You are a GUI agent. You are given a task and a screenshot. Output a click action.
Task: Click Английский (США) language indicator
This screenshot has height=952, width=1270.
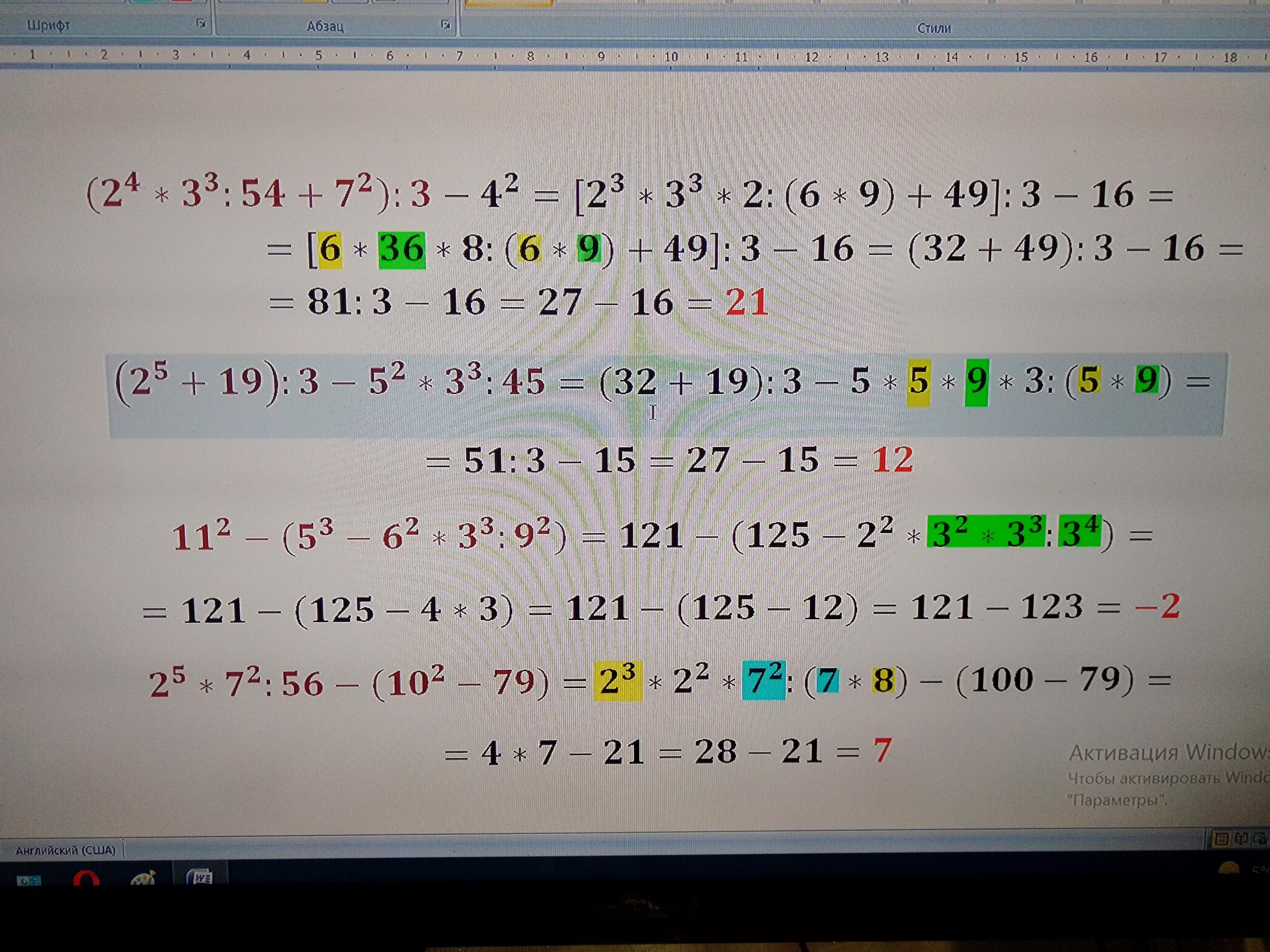point(65,850)
